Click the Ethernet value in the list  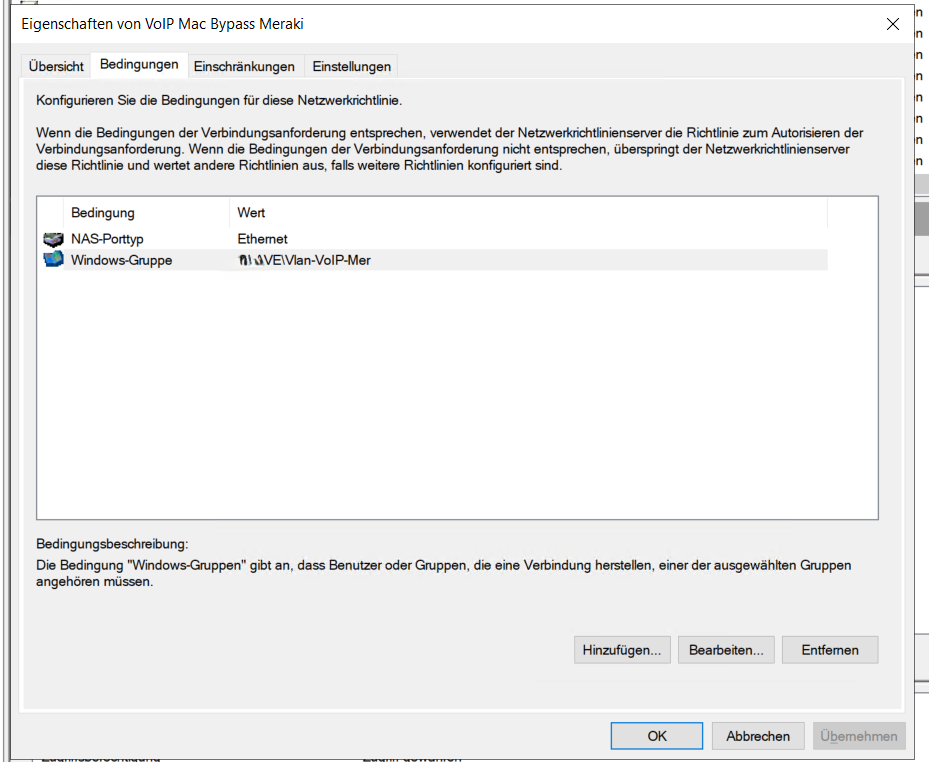tap(262, 240)
